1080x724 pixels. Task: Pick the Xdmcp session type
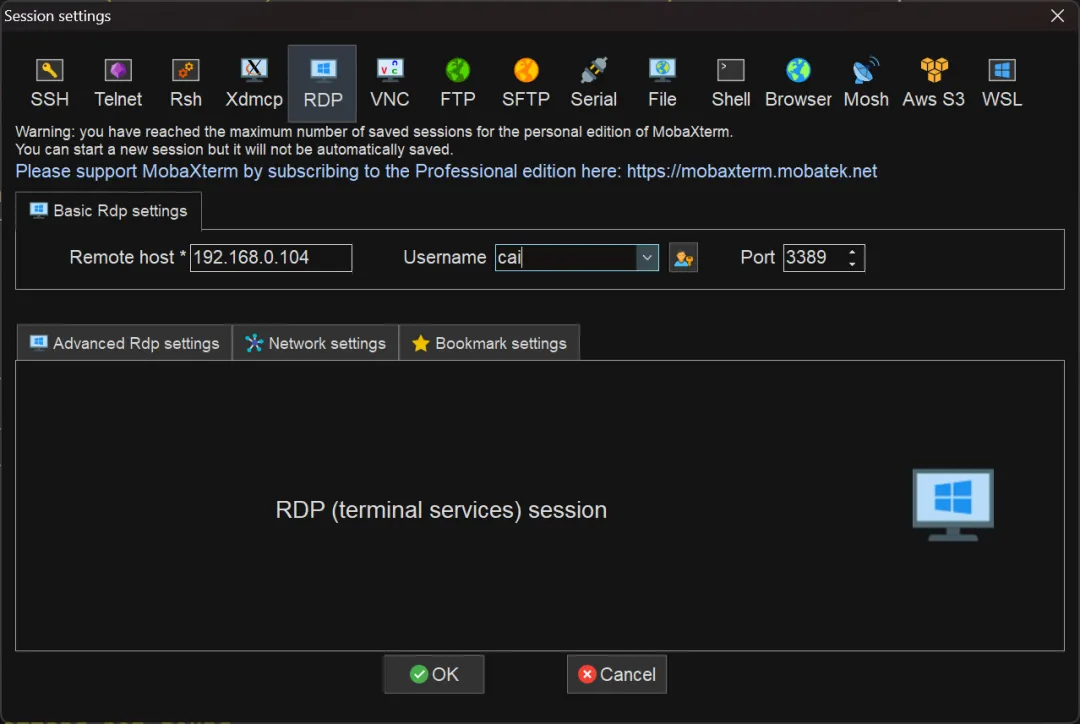[x=254, y=83]
